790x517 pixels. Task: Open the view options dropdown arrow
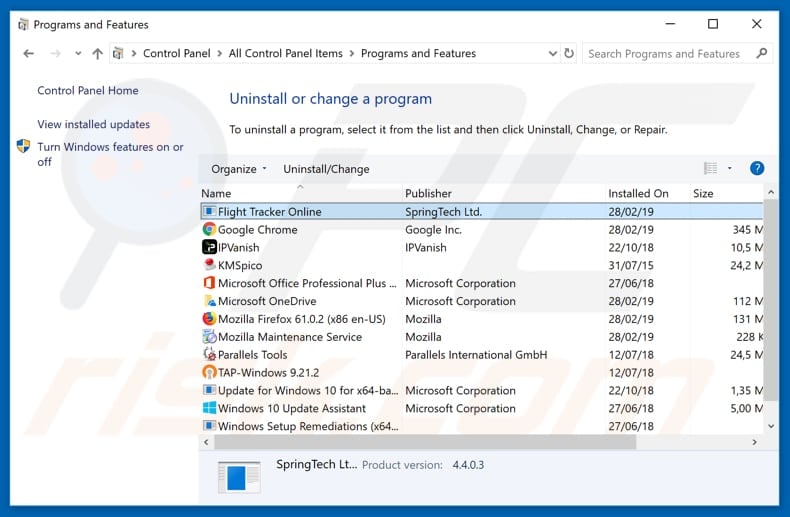coord(730,168)
